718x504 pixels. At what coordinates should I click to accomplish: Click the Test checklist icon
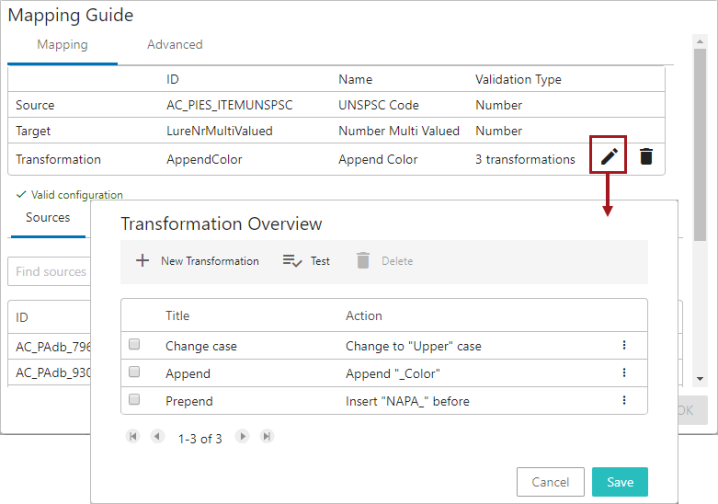(x=292, y=260)
